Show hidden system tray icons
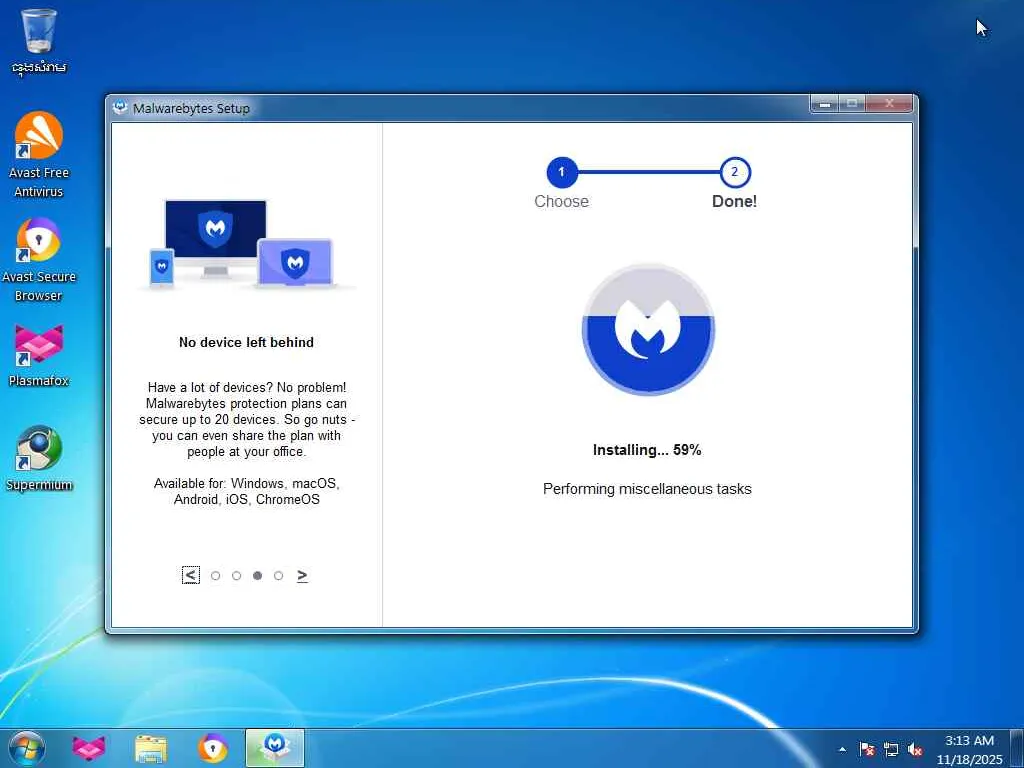The image size is (1024, 768). click(842, 750)
